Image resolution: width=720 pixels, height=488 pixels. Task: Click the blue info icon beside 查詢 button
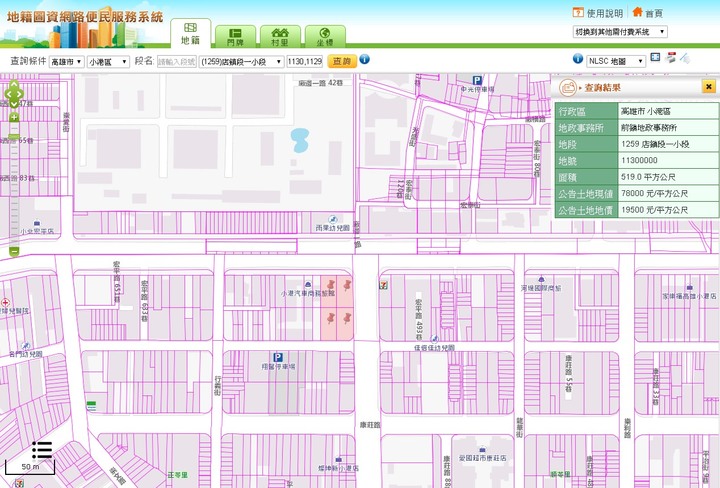(365, 59)
